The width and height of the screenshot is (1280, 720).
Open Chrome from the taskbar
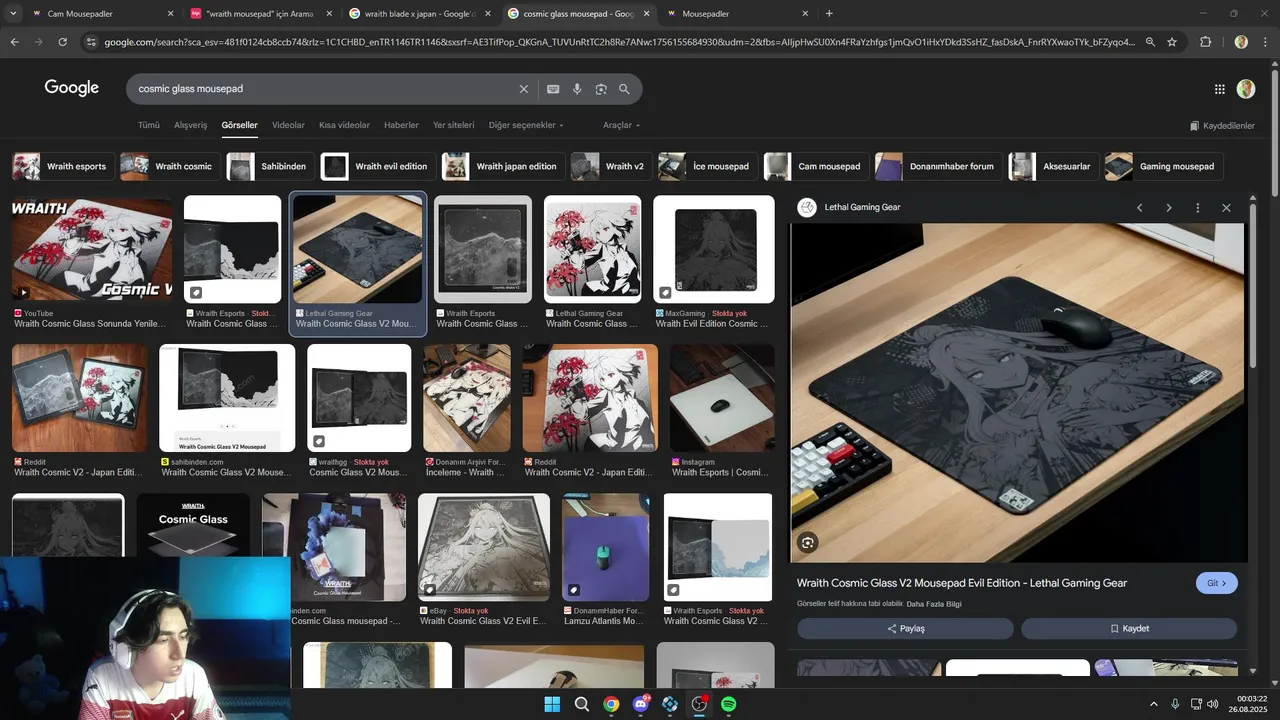(611, 704)
